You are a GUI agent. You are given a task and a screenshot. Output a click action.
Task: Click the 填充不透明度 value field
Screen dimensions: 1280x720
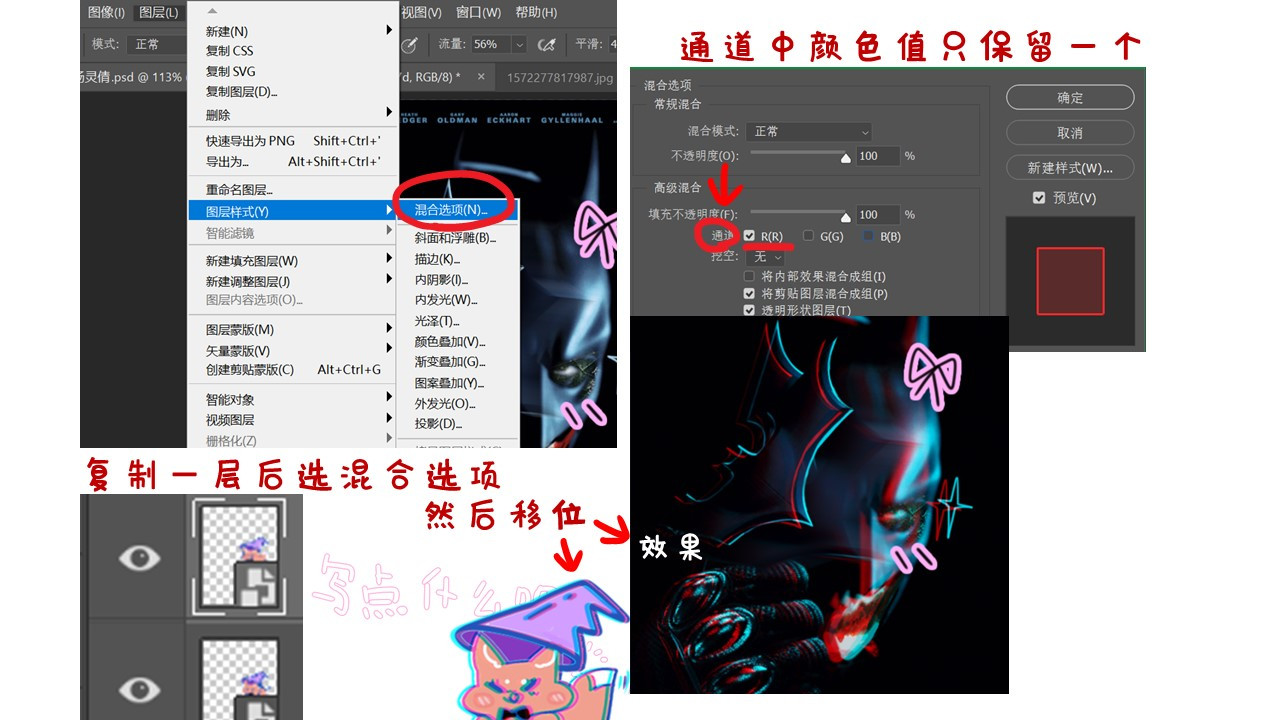tap(876, 214)
